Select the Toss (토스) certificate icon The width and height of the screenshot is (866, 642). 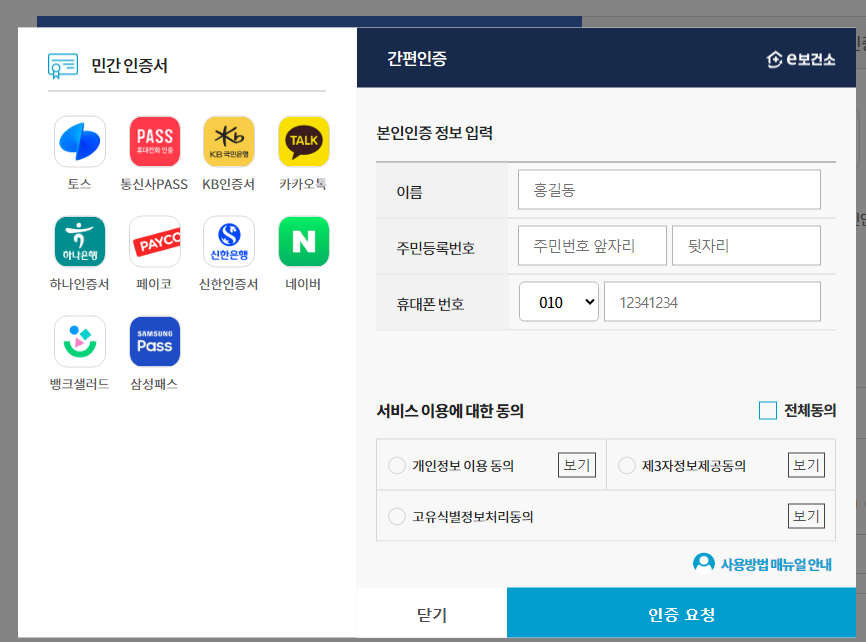point(80,141)
